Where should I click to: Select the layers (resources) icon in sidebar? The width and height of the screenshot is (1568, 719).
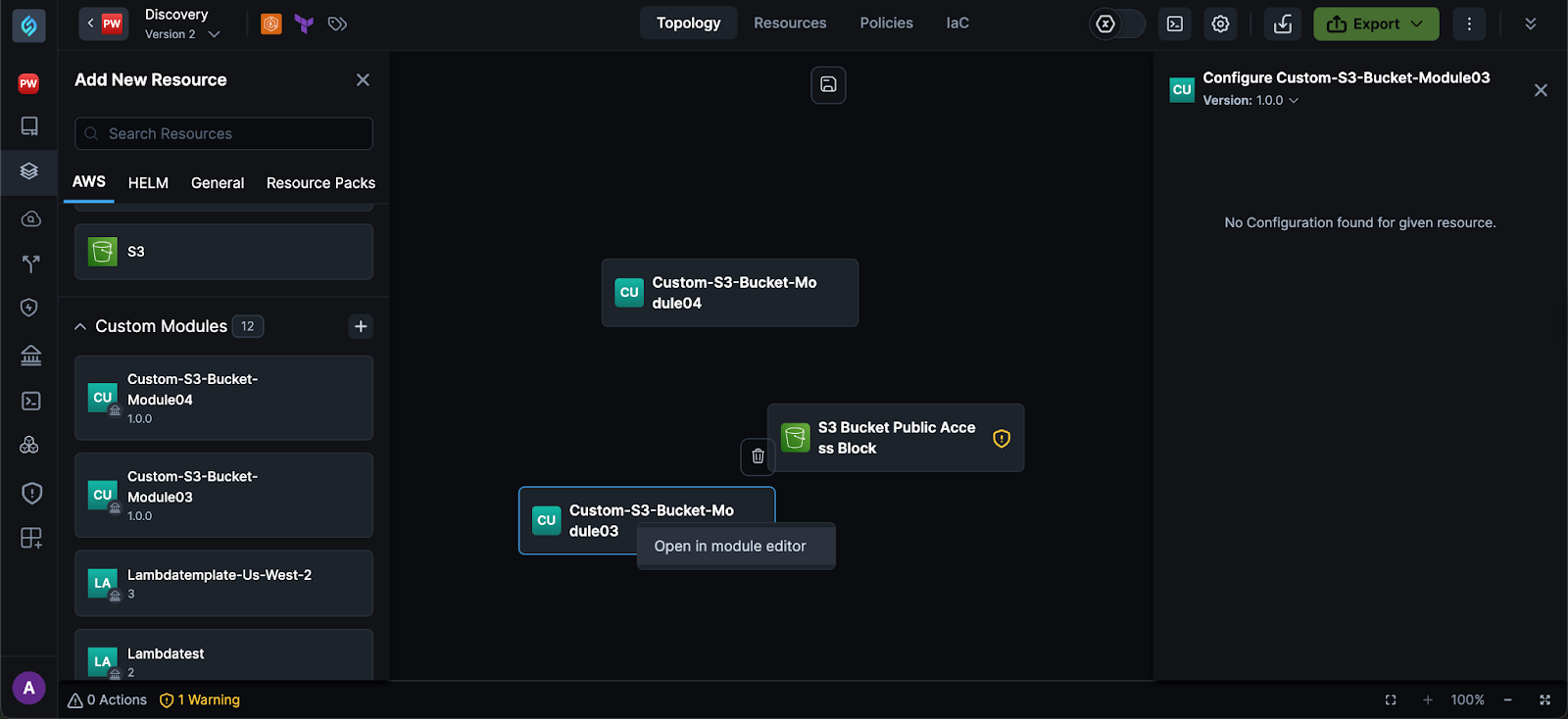tap(29, 171)
